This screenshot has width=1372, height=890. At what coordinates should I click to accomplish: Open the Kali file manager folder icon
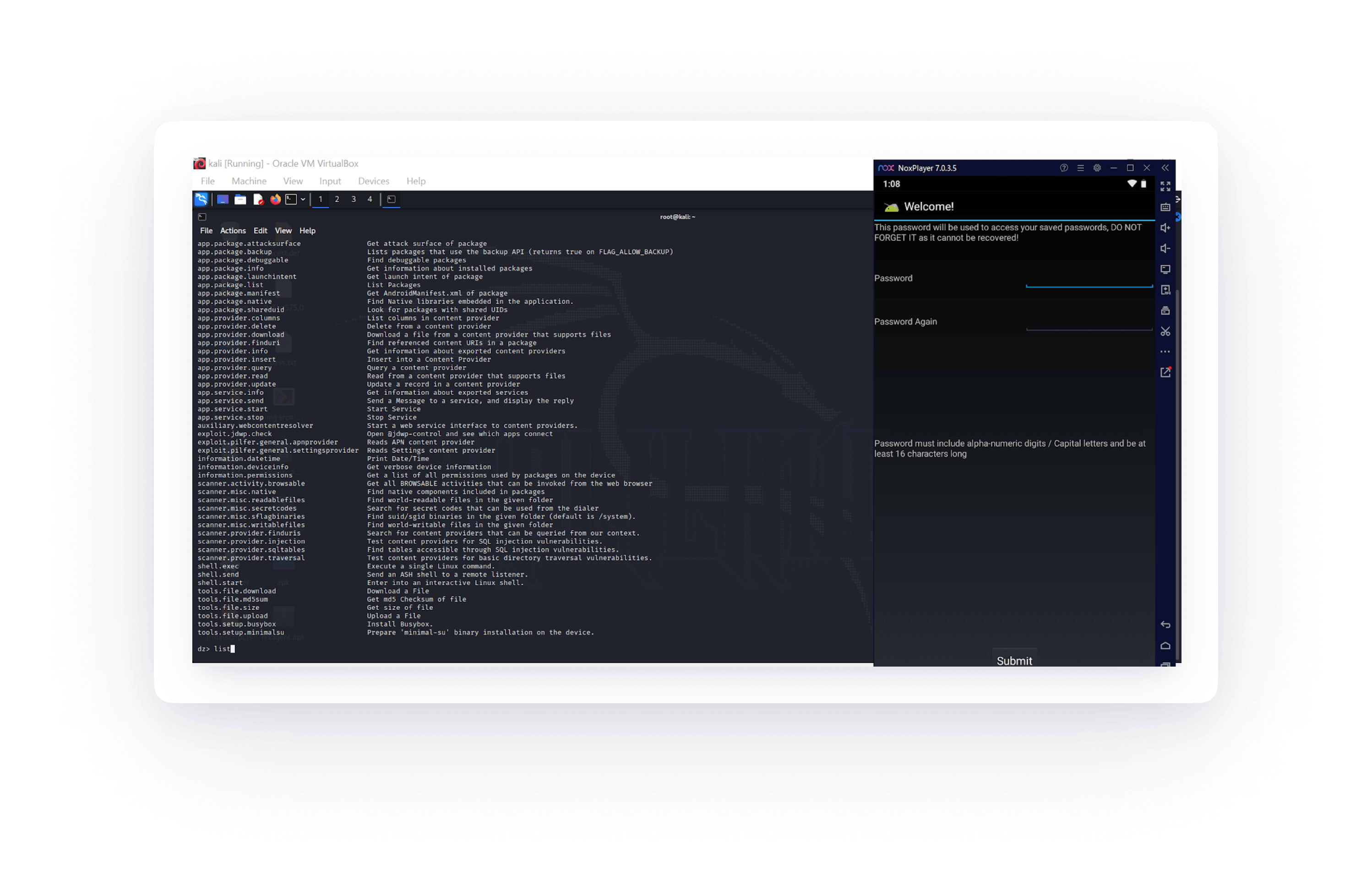point(240,200)
